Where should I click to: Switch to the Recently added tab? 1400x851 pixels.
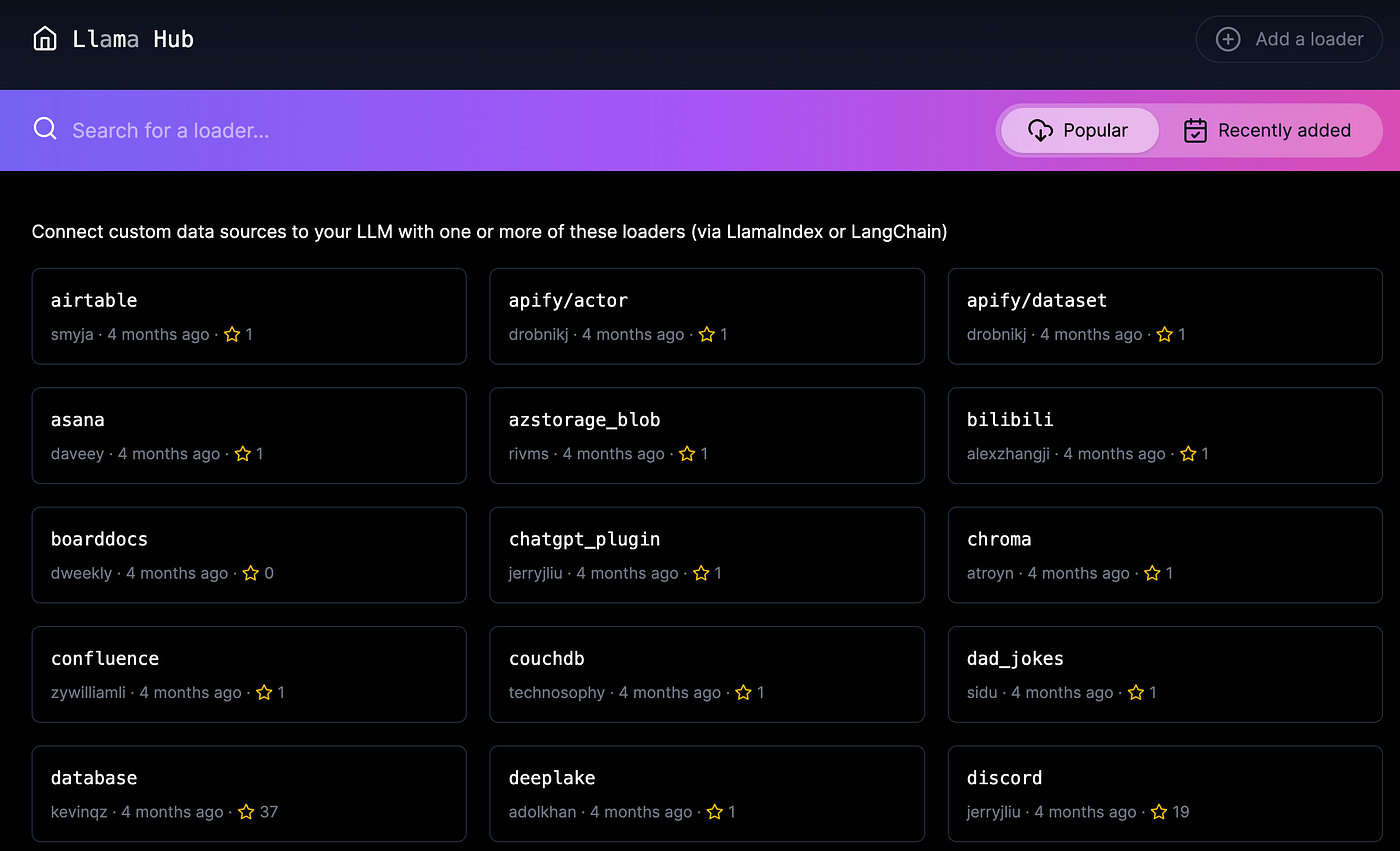pos(1267,130)
